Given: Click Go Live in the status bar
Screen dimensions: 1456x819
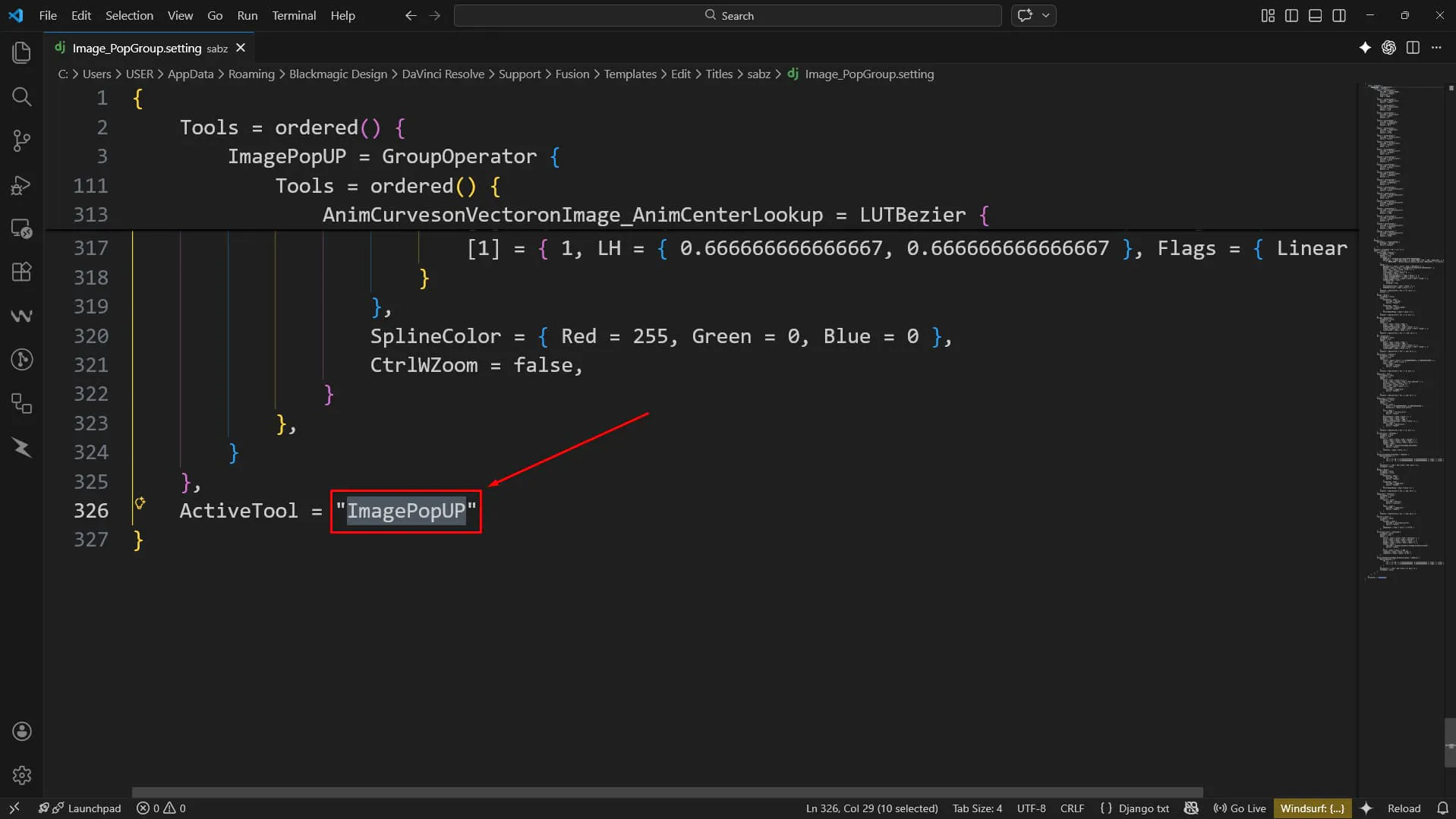Looking at the screenshot, I should 1240,808.
